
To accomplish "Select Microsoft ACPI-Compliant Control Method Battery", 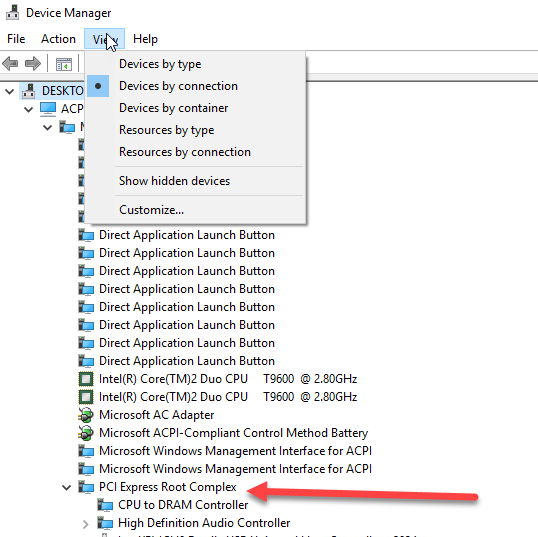I will point(233,433).
